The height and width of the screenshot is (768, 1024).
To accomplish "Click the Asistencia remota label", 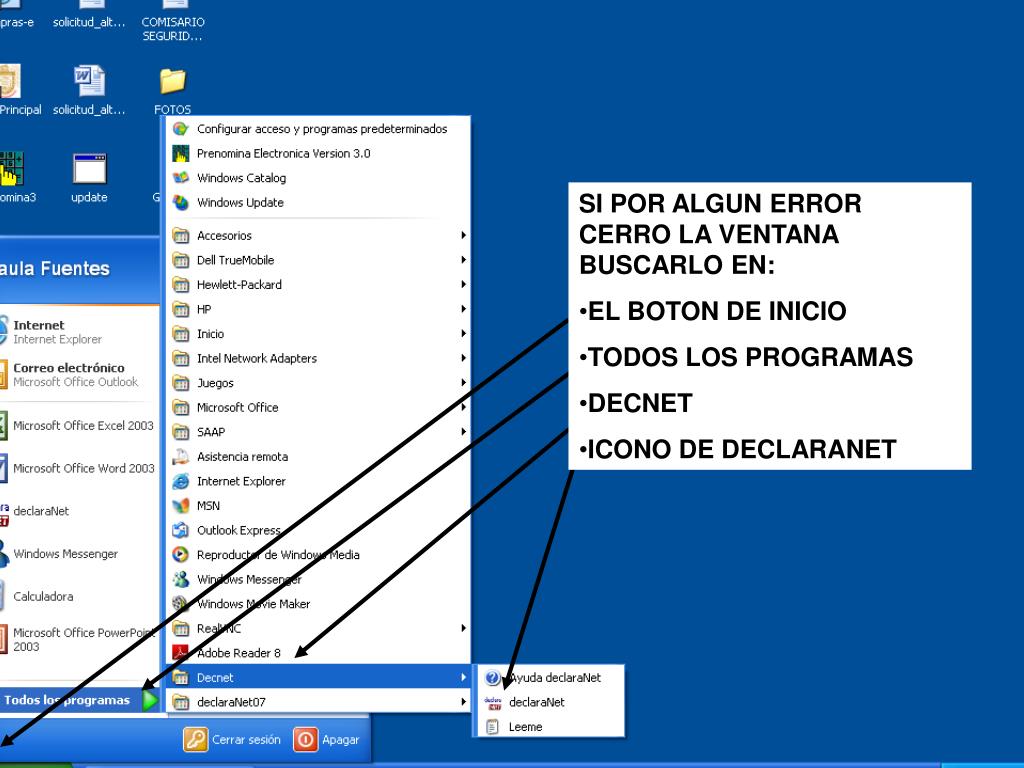I will pos(242,456).
